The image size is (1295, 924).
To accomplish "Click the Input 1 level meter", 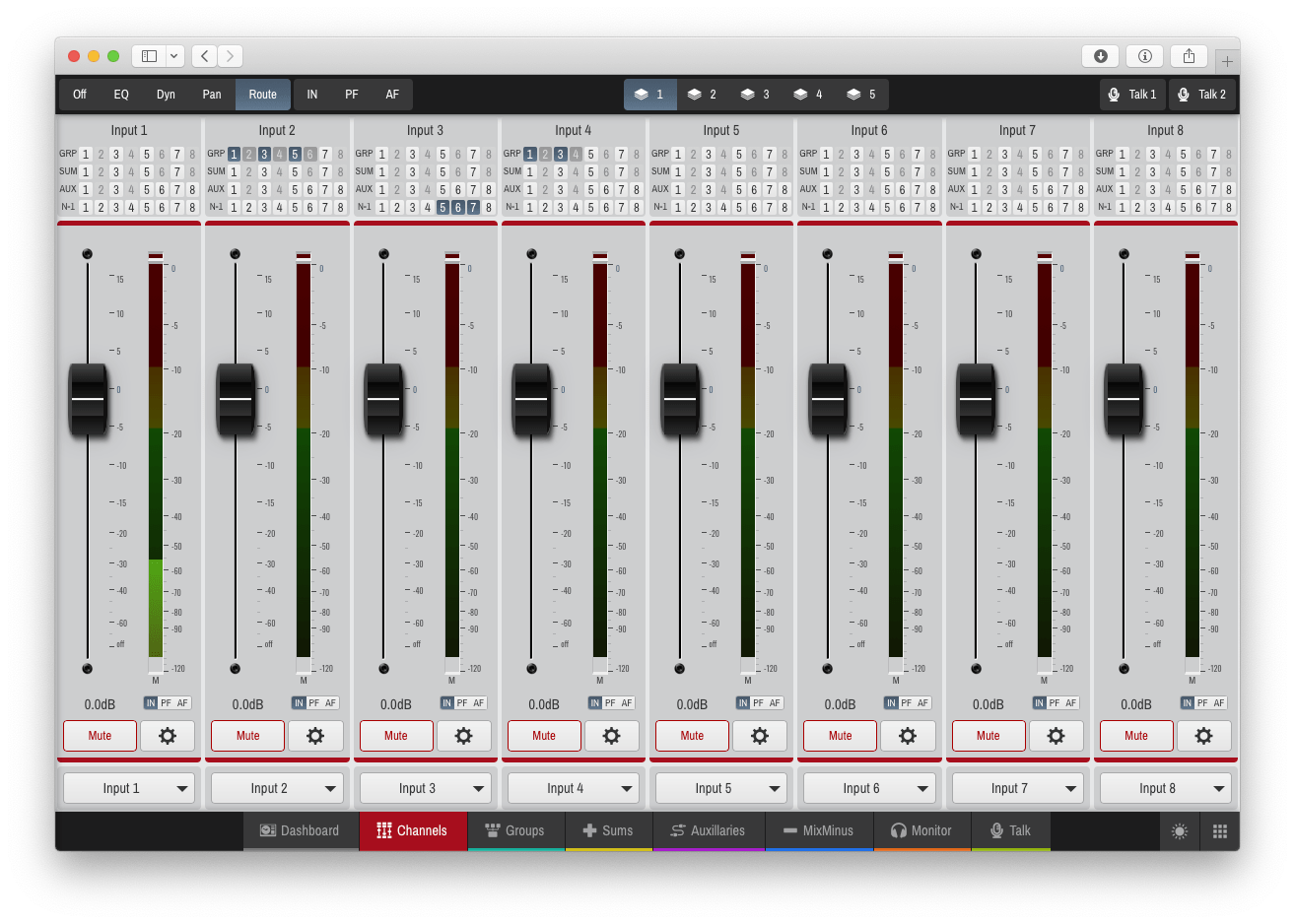I will coord(156,463).
